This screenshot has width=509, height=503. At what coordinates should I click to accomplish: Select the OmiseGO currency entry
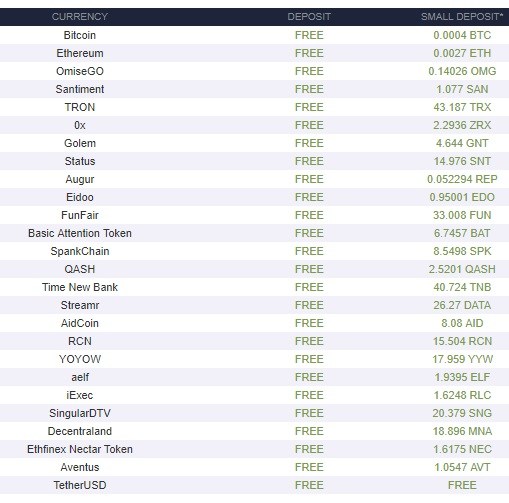(80, 71)
